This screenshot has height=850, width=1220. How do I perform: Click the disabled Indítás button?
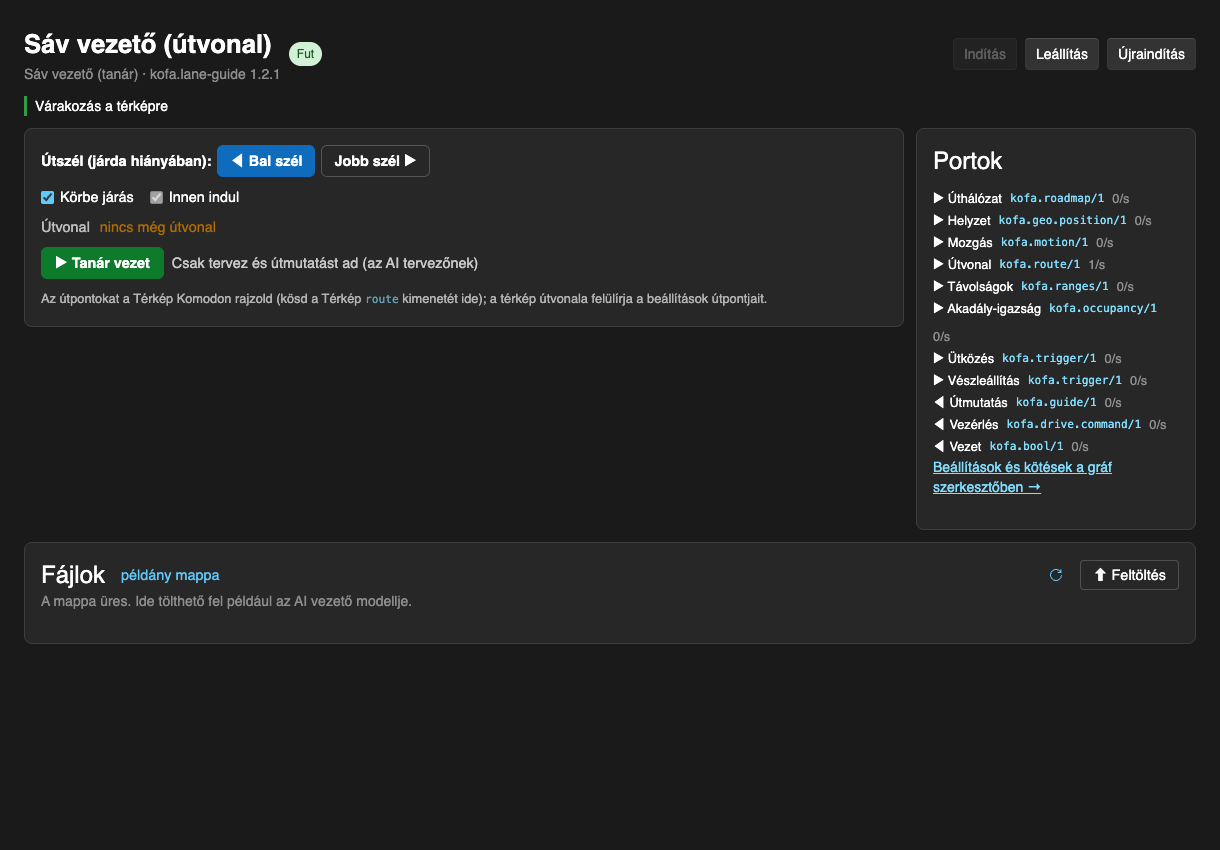tap(985, 54)
